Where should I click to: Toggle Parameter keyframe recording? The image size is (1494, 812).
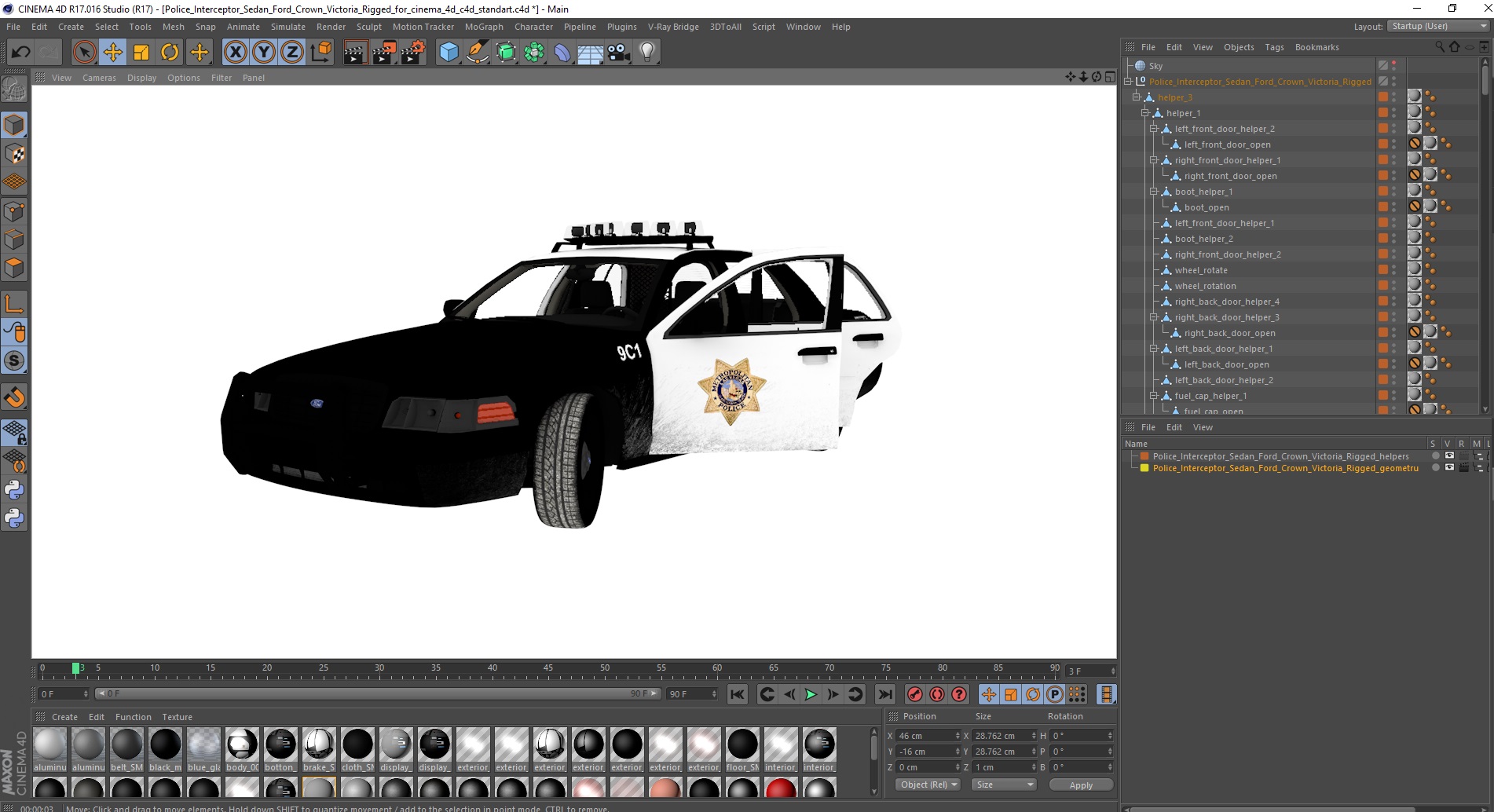pos(1055,694)
